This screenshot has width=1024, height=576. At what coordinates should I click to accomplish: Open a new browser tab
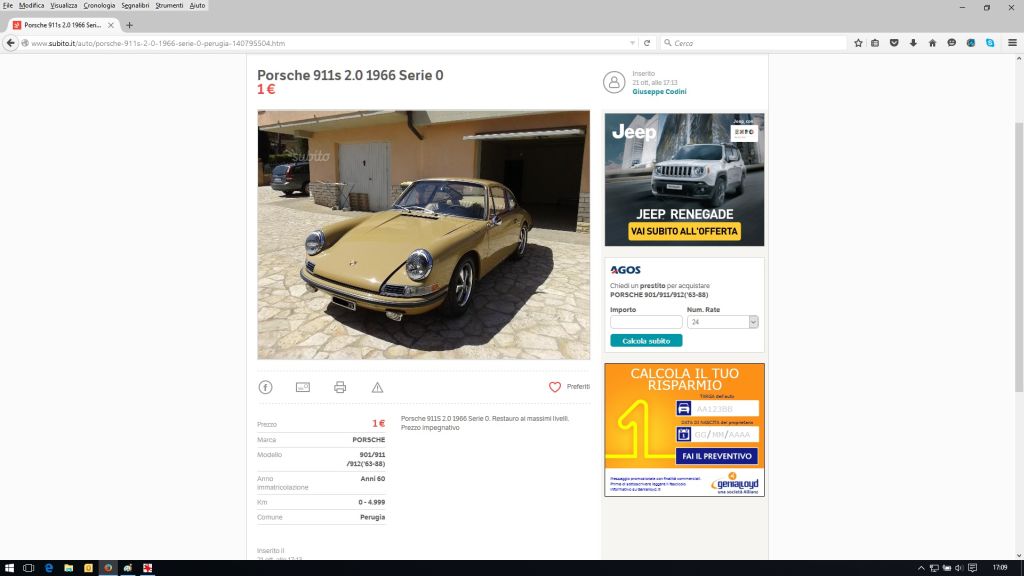coord(129,25)
